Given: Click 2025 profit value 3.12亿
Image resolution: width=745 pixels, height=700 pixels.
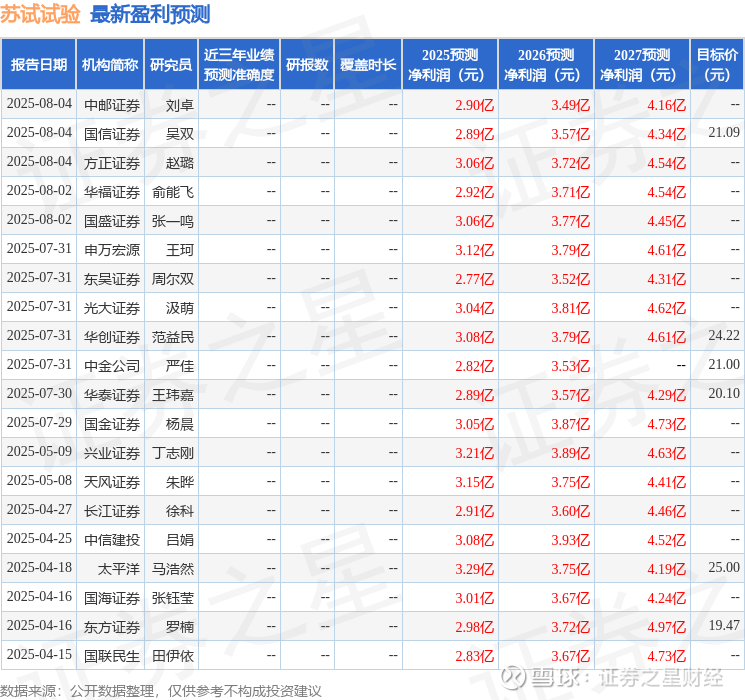Looking at the screenshot, I should coord(475,250).
